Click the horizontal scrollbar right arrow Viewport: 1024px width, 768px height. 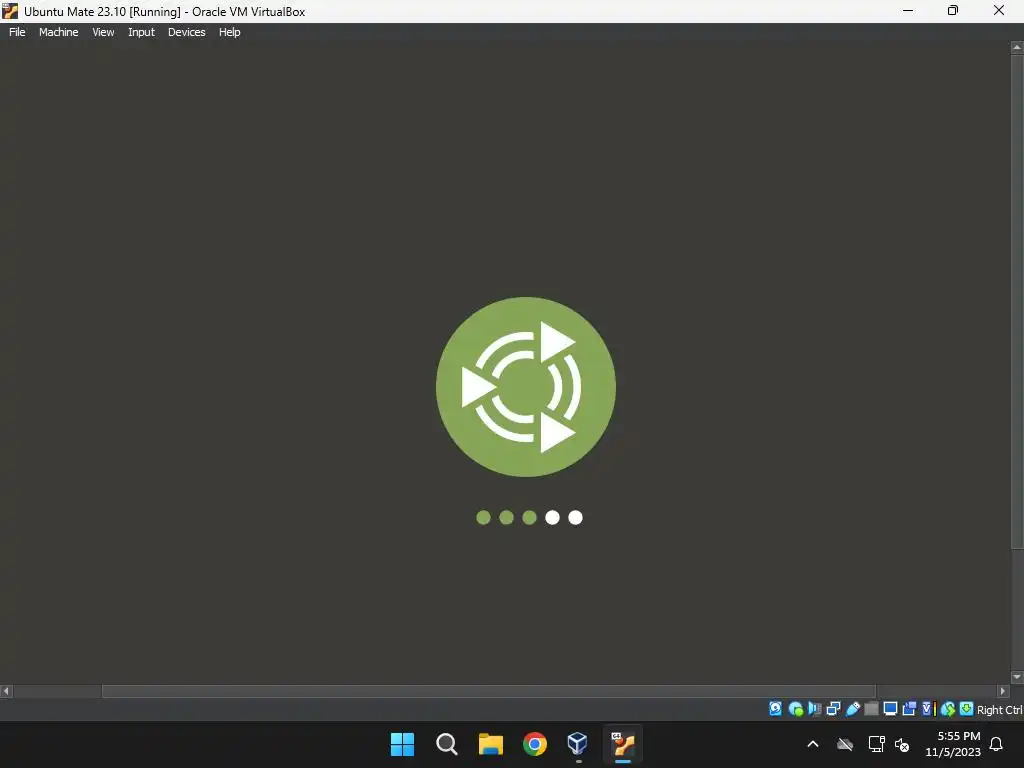tap(1003, 691)
